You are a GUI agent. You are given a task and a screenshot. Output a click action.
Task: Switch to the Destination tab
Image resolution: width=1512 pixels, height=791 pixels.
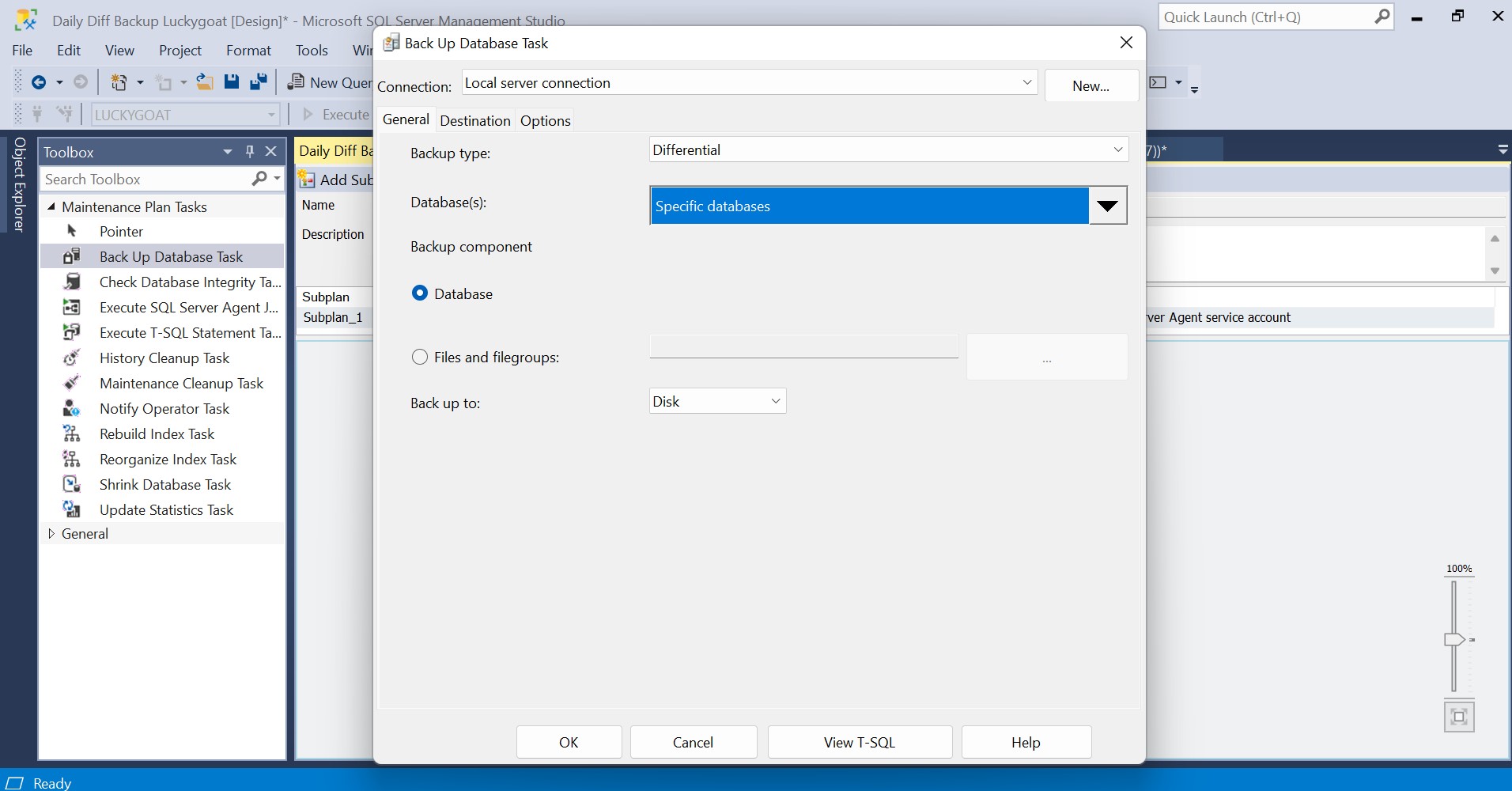(x=474, y=121)
